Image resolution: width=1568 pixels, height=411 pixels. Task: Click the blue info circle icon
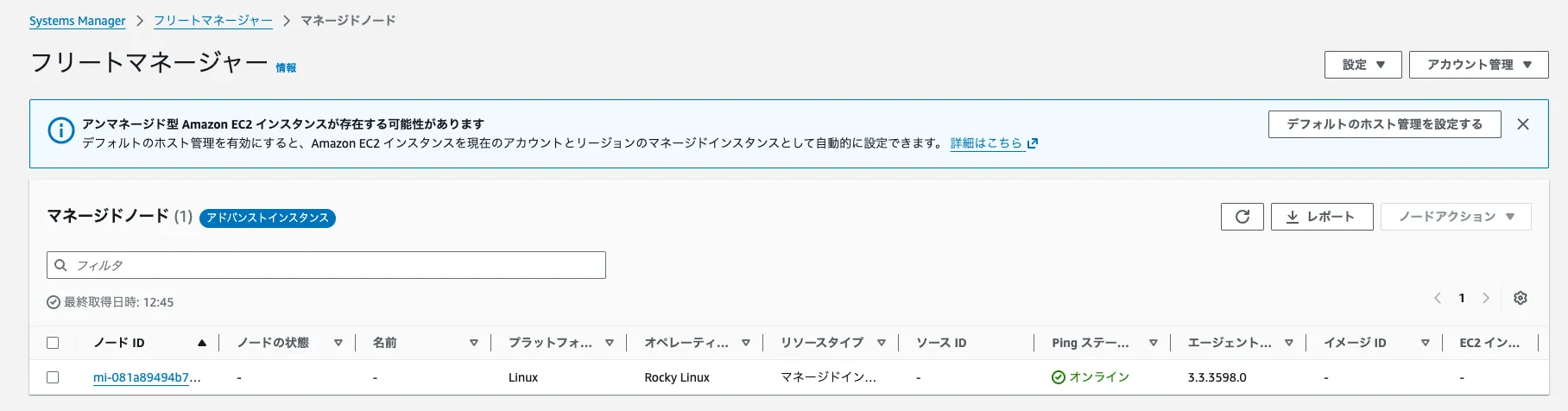tap(60, 131)
